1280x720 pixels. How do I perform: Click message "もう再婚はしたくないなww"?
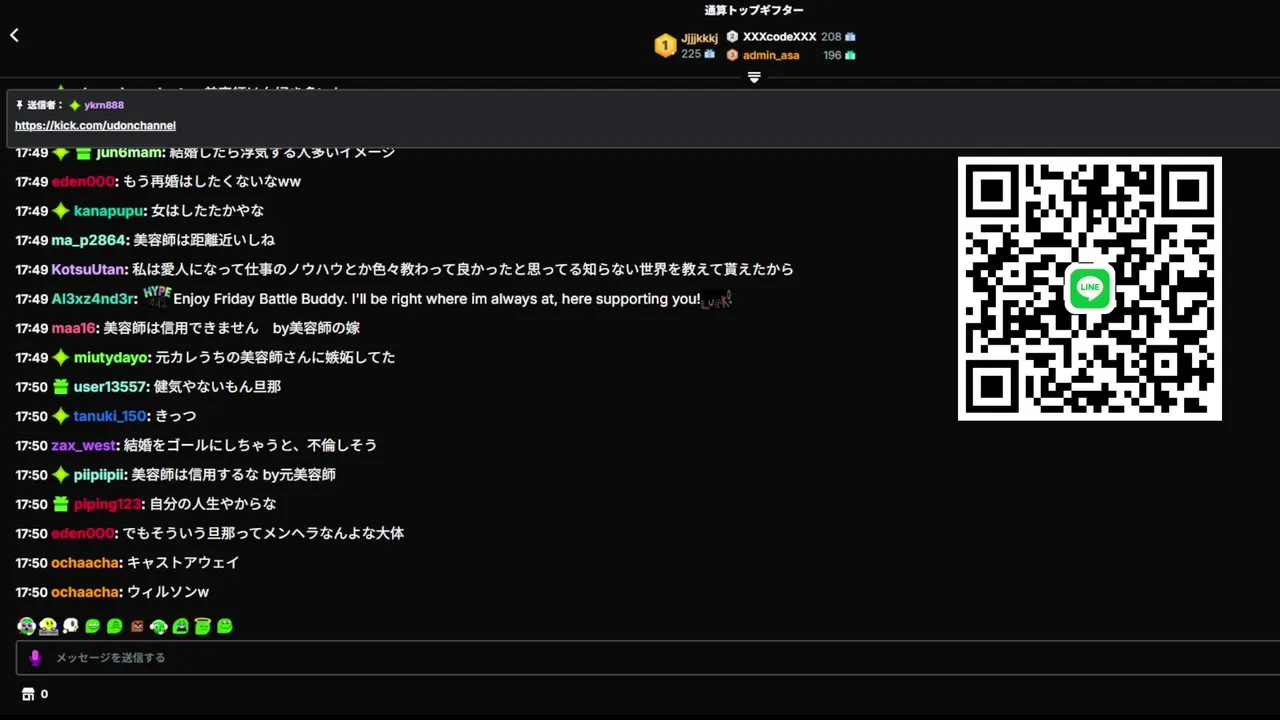point(212,182)
